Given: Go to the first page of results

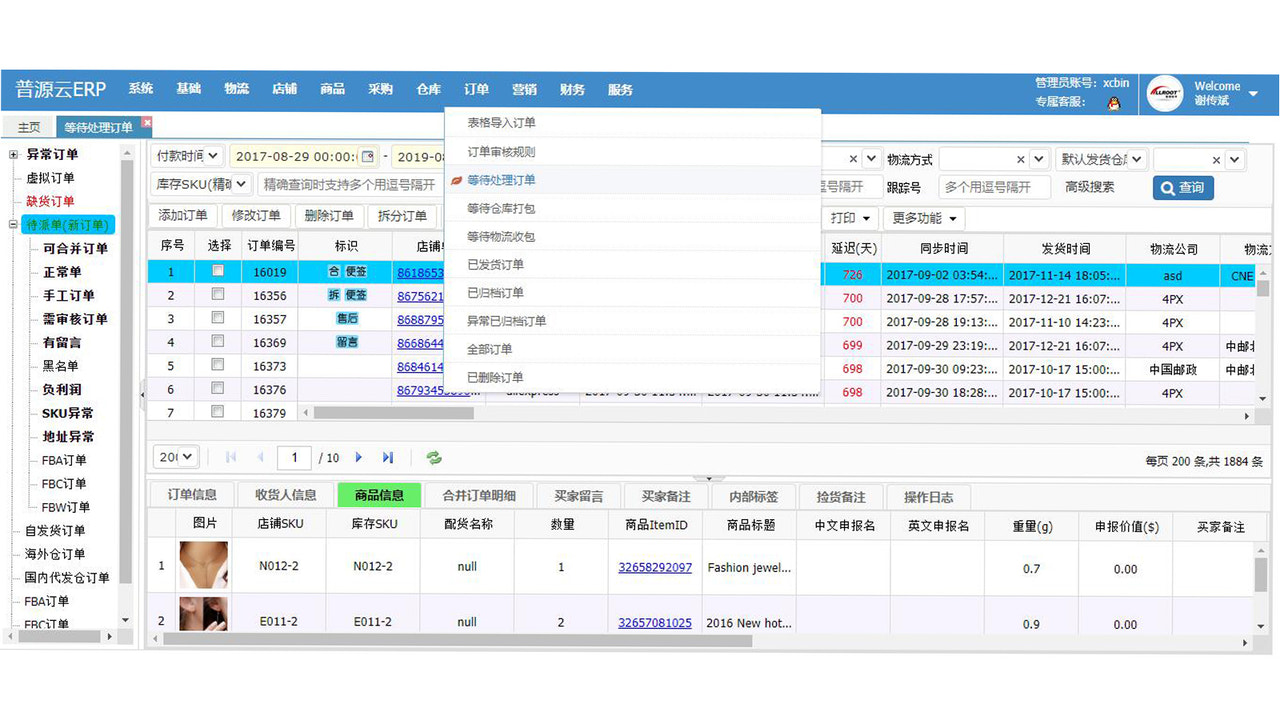Looking at the screenshot, I should click(231, 457).
